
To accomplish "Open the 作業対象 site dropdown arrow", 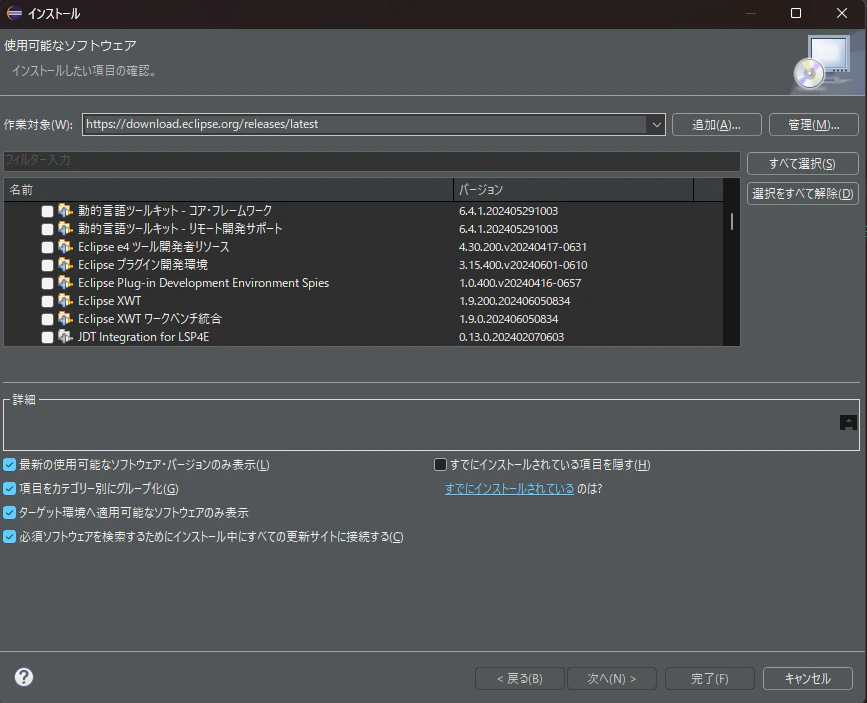I will point(656,124).
